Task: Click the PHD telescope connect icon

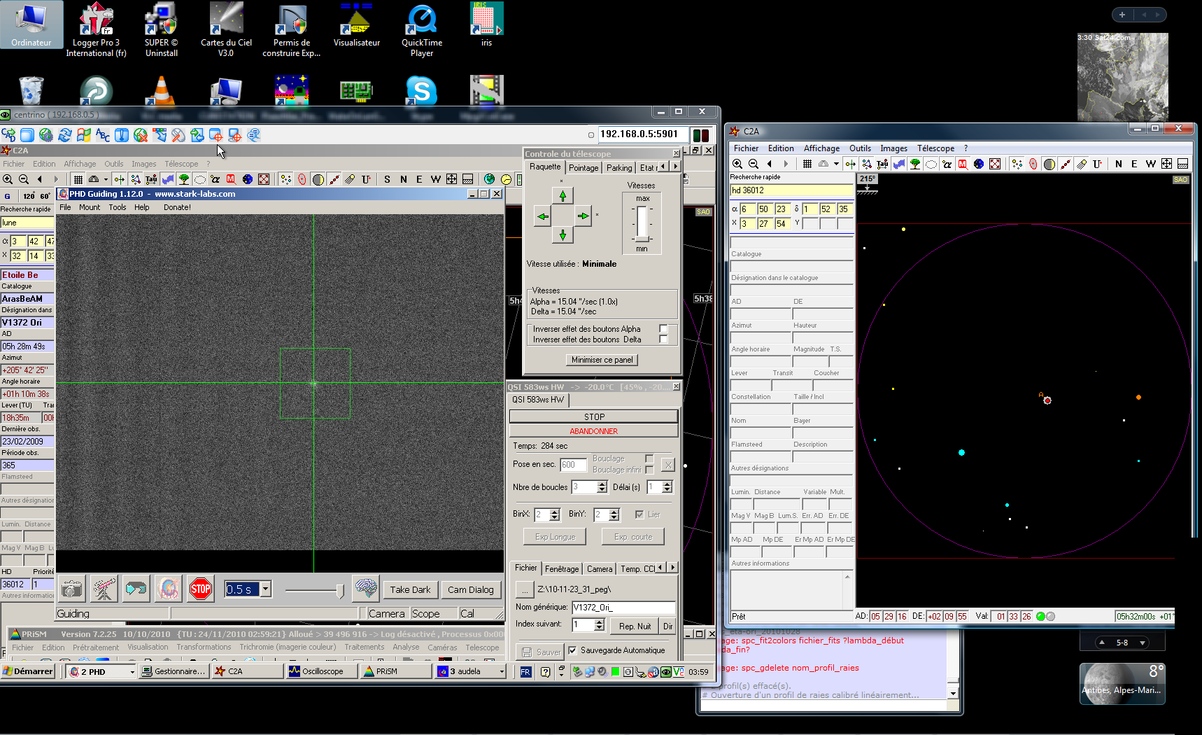Action: [x=104, y=588]
